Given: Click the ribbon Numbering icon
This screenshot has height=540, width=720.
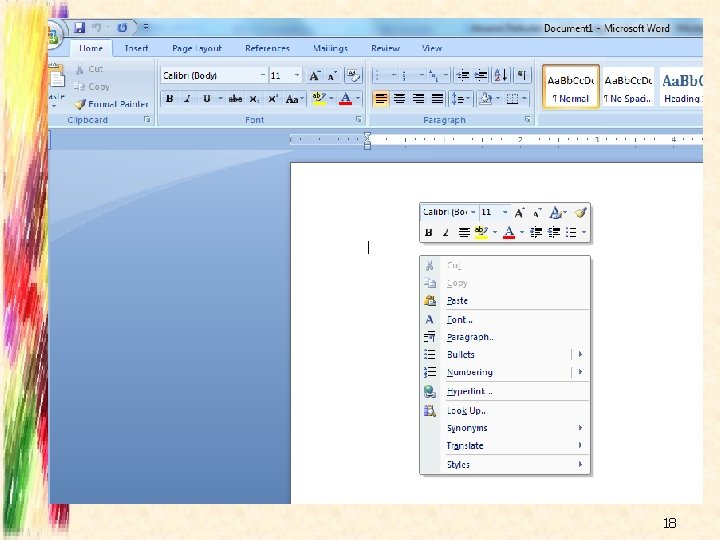Looking at the screenshot, I should (406, 75).
